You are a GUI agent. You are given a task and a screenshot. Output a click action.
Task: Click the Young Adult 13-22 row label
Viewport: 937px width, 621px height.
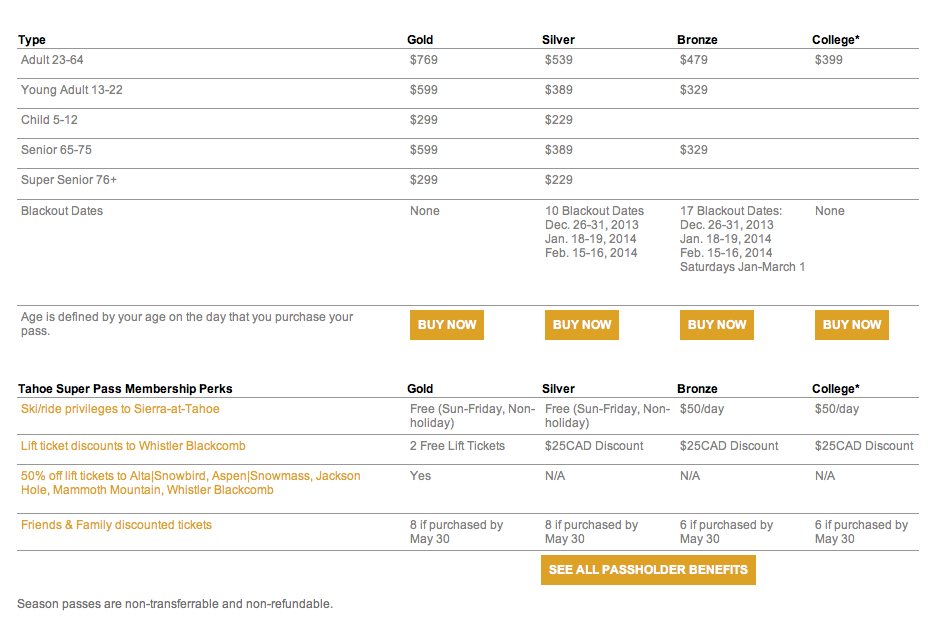[x=72, y=90]
